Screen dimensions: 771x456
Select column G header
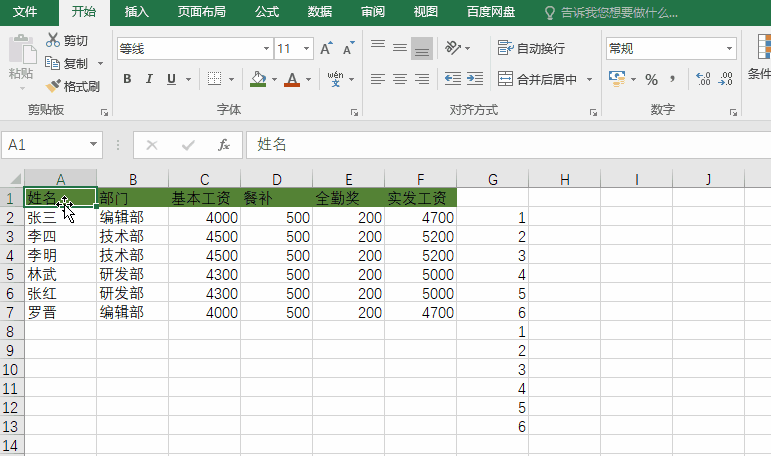[x=493, y=179]
